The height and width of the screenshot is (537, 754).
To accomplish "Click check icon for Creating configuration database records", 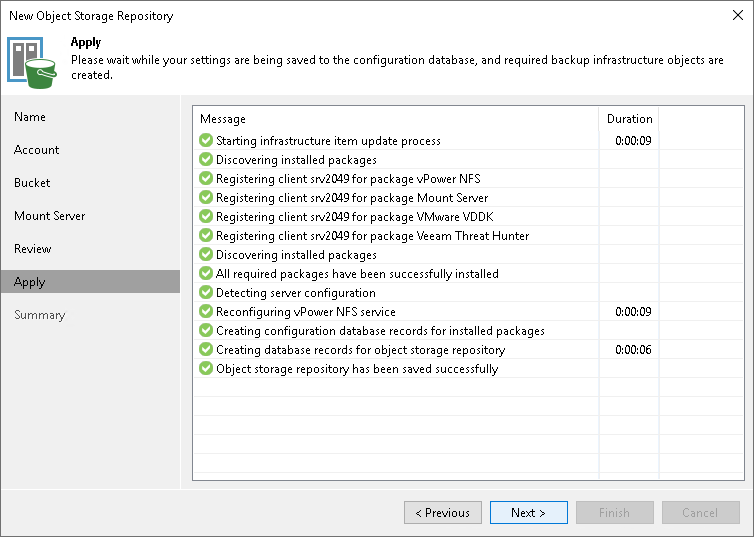I will click(x=206, y=331).
